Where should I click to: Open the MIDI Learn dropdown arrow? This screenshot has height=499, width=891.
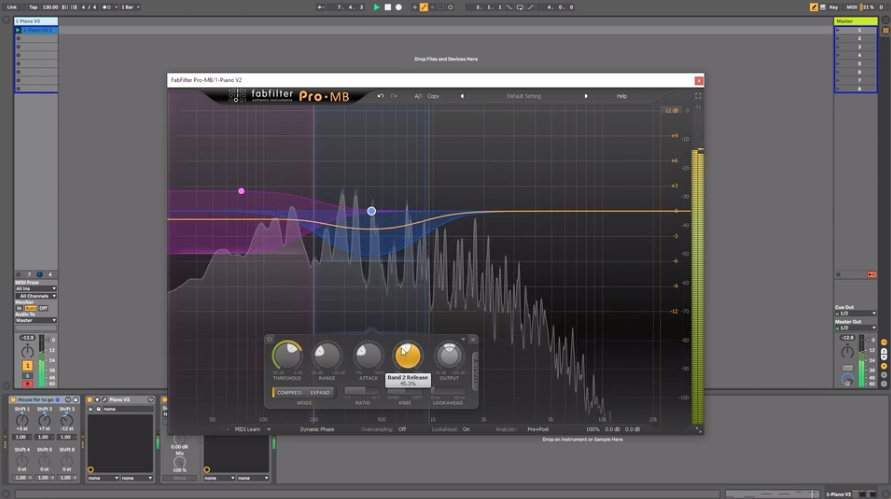point(269,429)
